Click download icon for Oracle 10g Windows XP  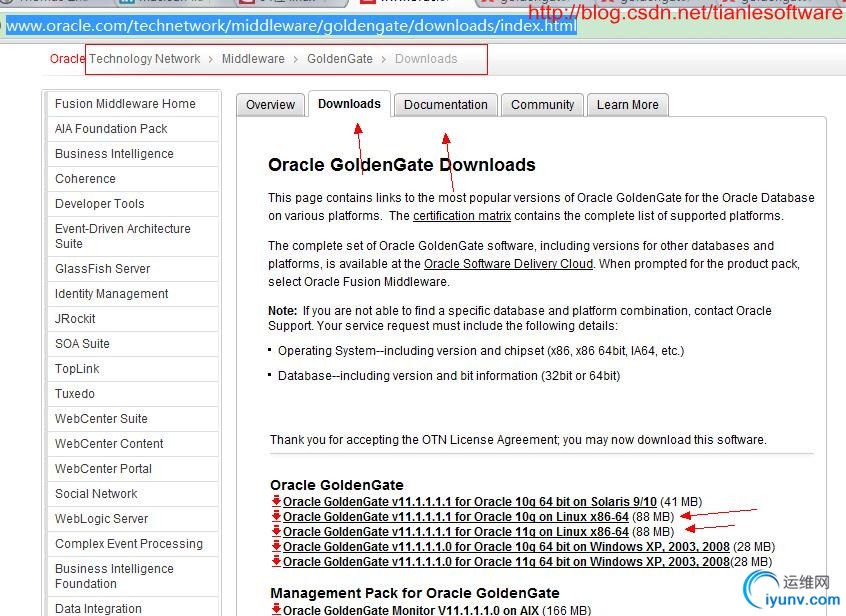pyautogui.click(x=276, y=546)
